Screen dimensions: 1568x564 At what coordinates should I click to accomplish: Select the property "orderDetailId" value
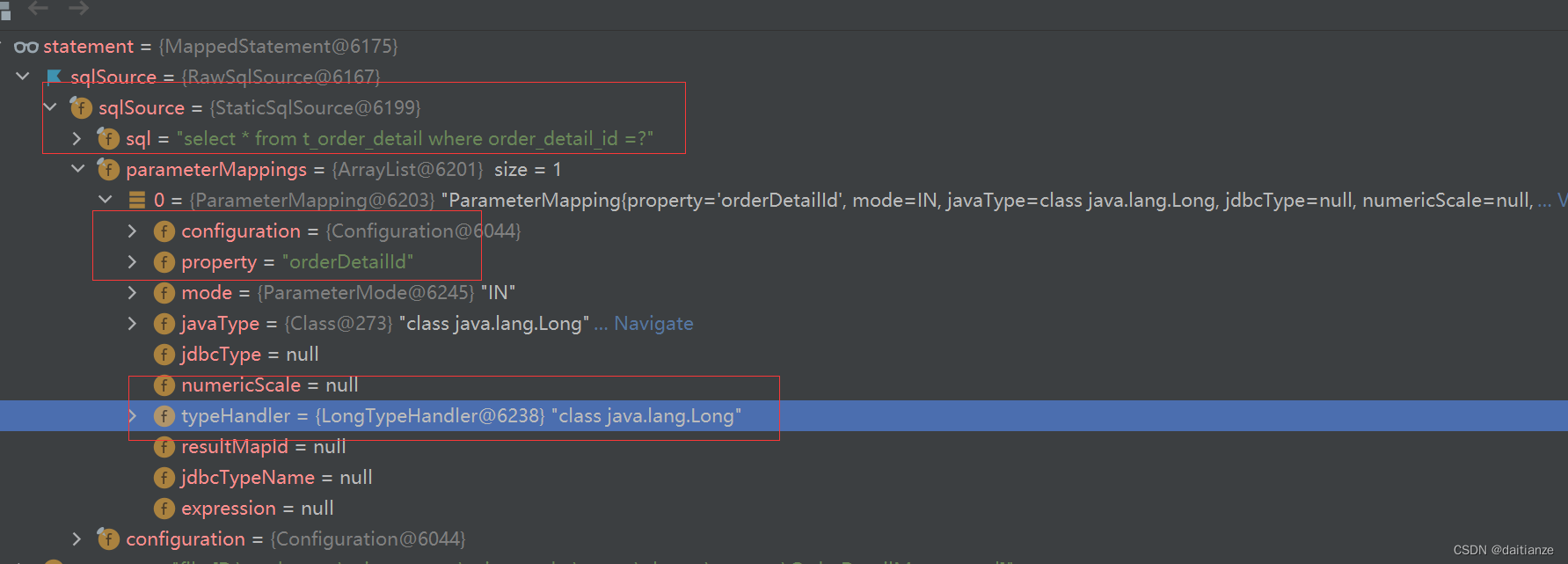[347, 262]
